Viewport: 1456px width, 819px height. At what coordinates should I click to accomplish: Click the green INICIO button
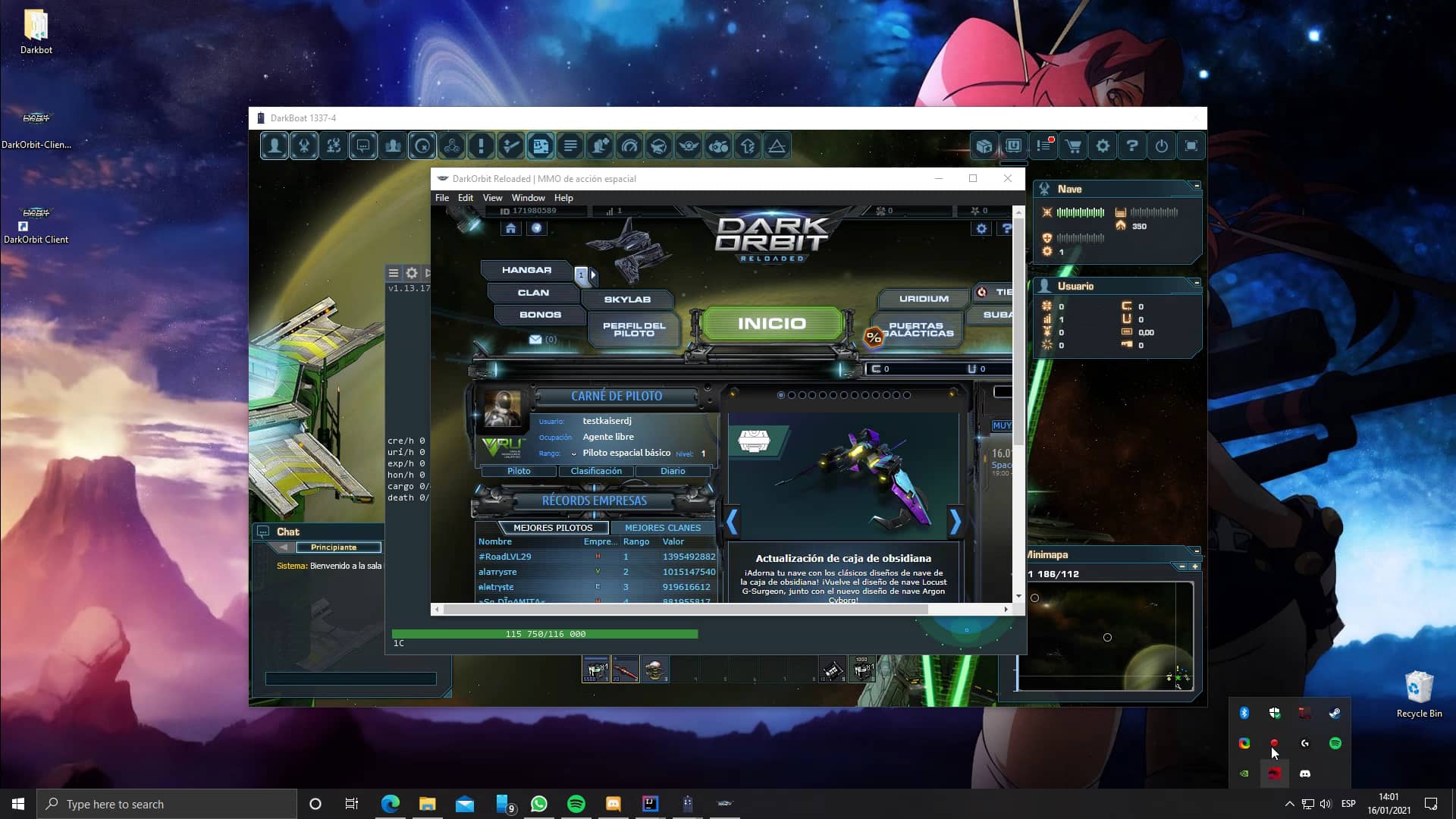pyautogui.click(x=772, y=324)
